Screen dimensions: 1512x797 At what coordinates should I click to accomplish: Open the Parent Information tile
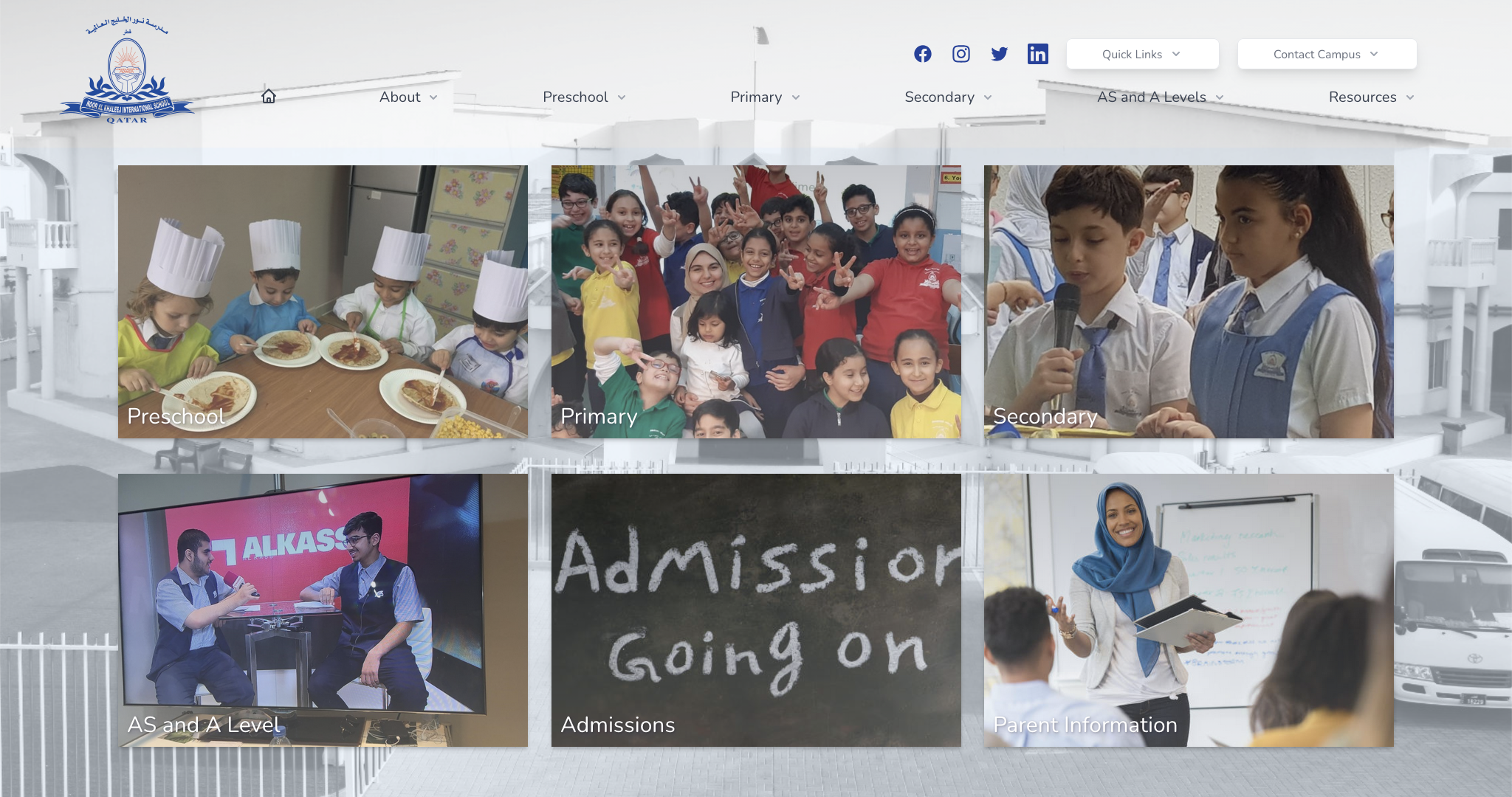coord(1188,610)
